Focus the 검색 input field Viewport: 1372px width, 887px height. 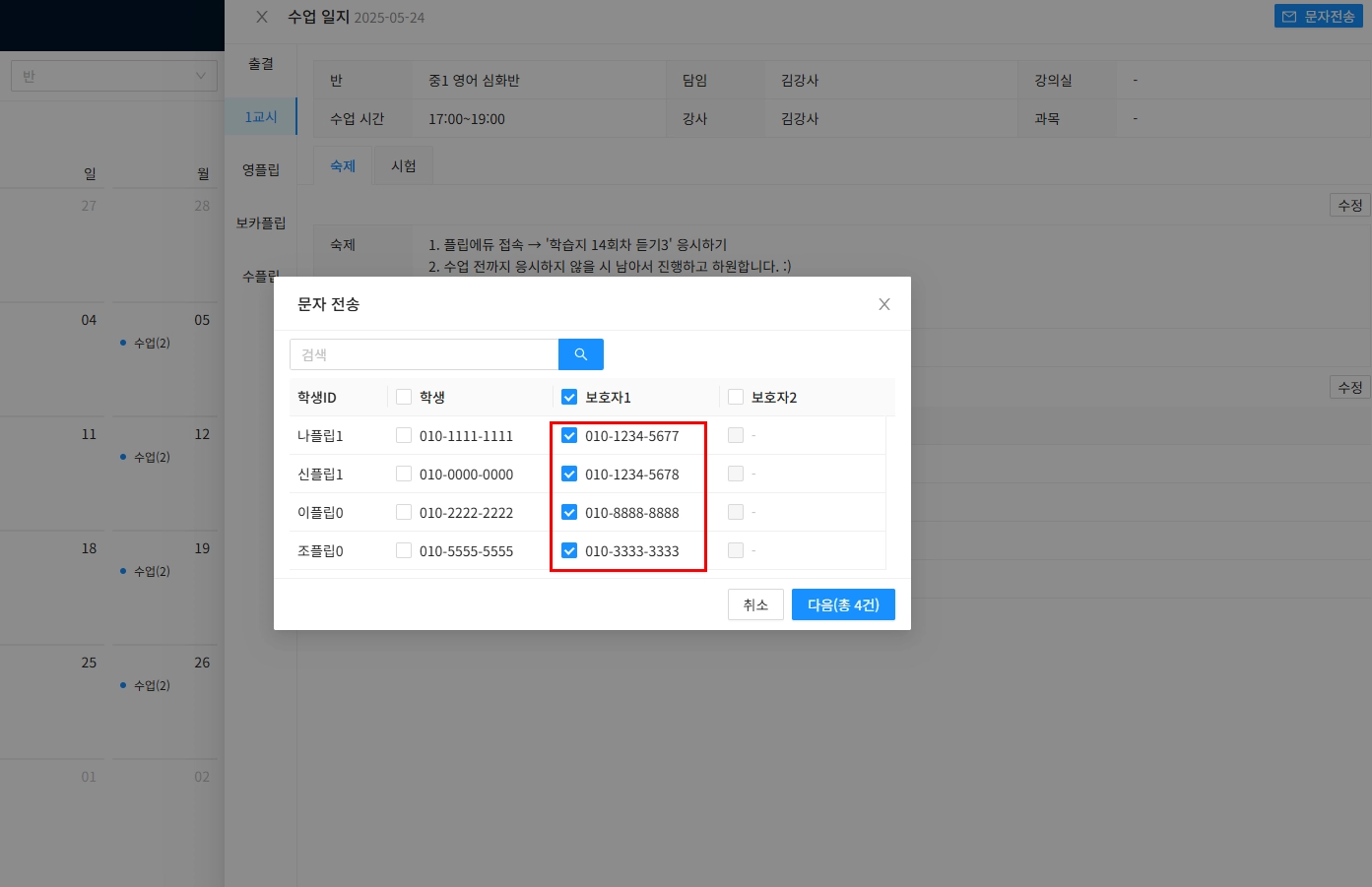[x=425, y=354]
